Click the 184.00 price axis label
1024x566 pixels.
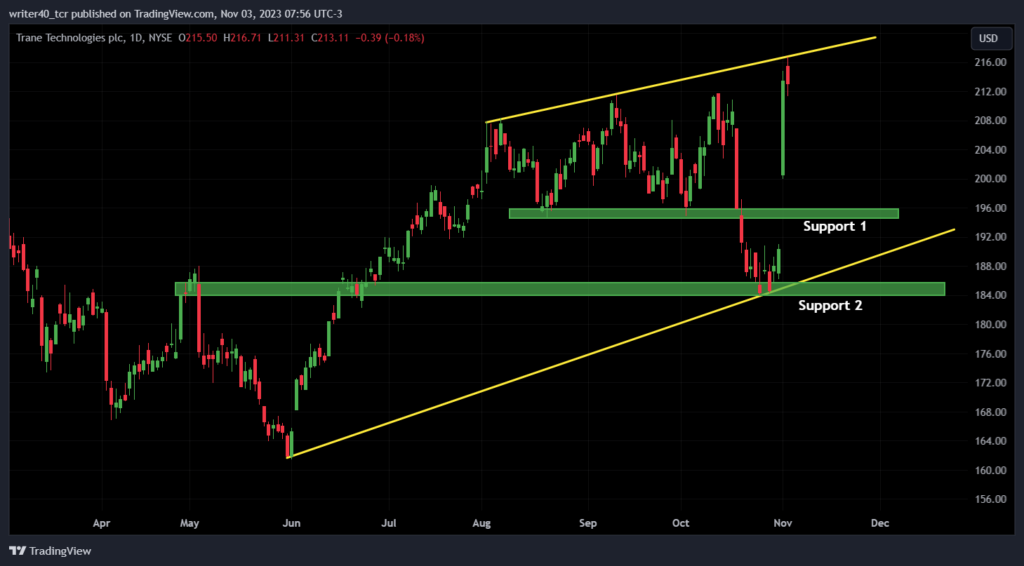(991, 295)
